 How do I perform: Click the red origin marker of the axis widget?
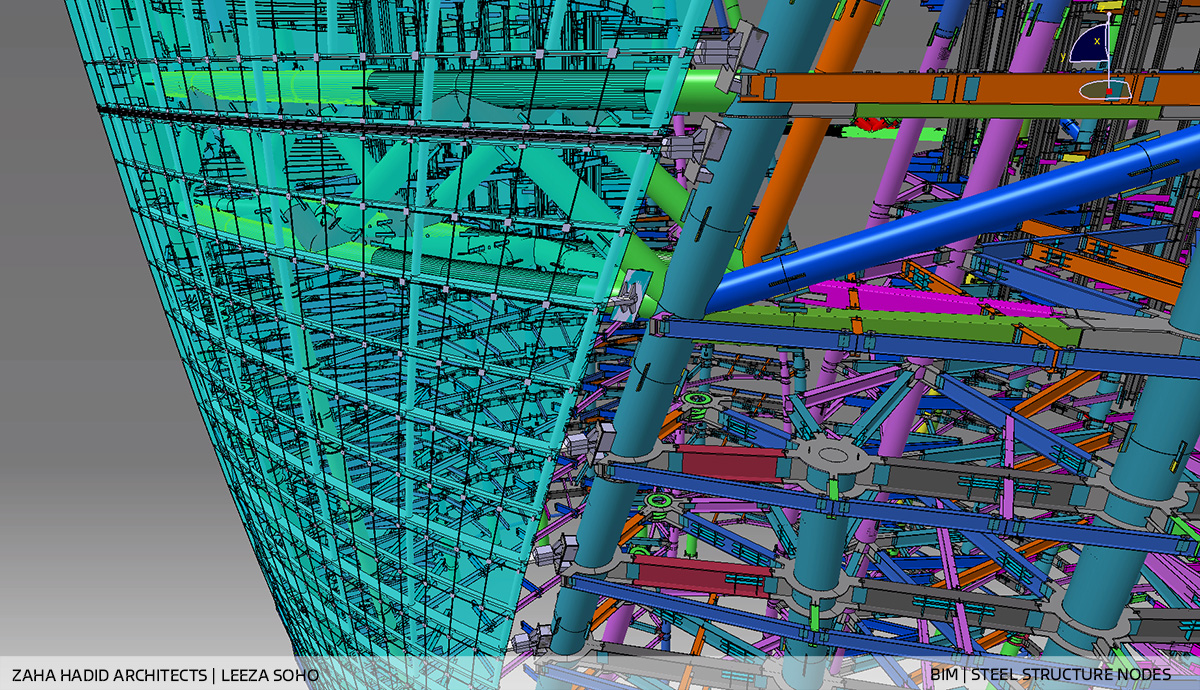[1109, 91]
